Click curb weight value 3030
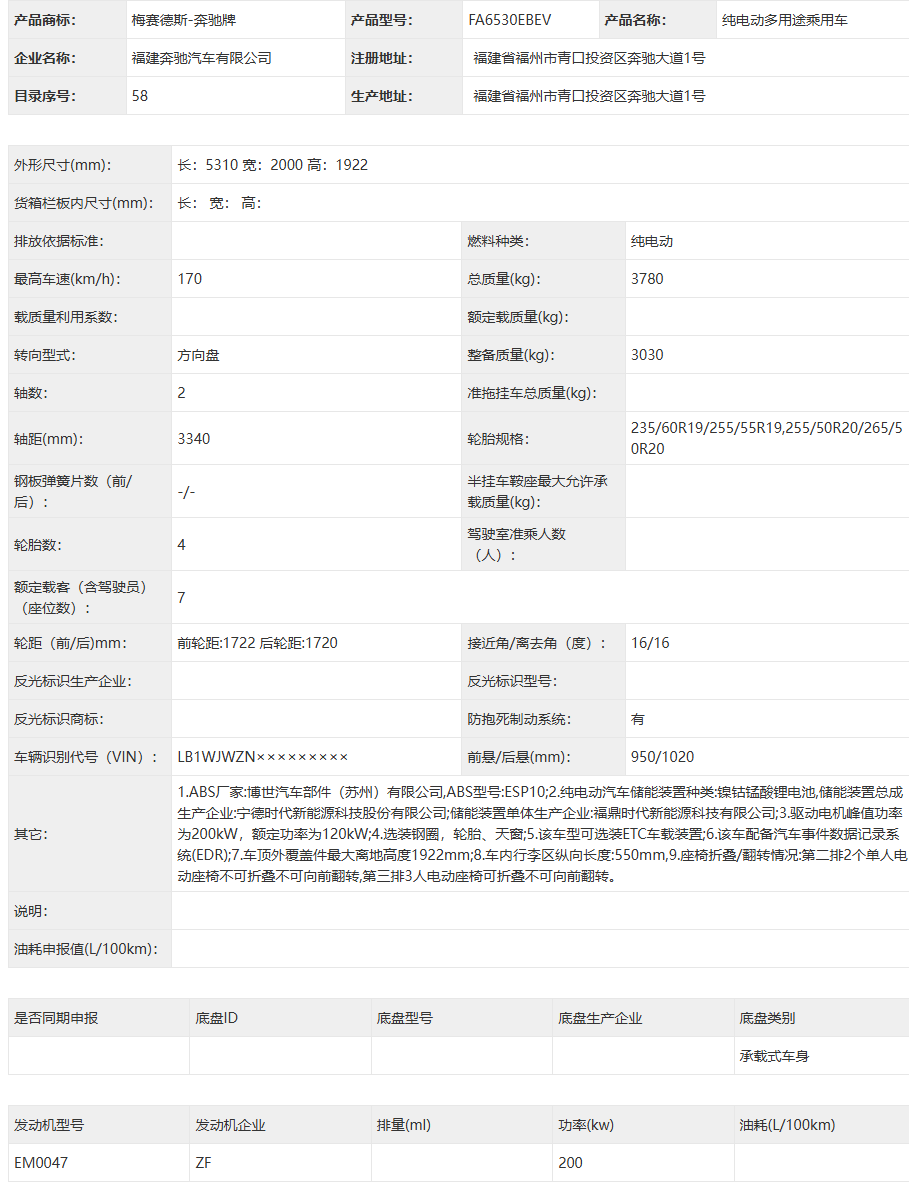This screenshot has height=1182, width=909. (647, 355)
